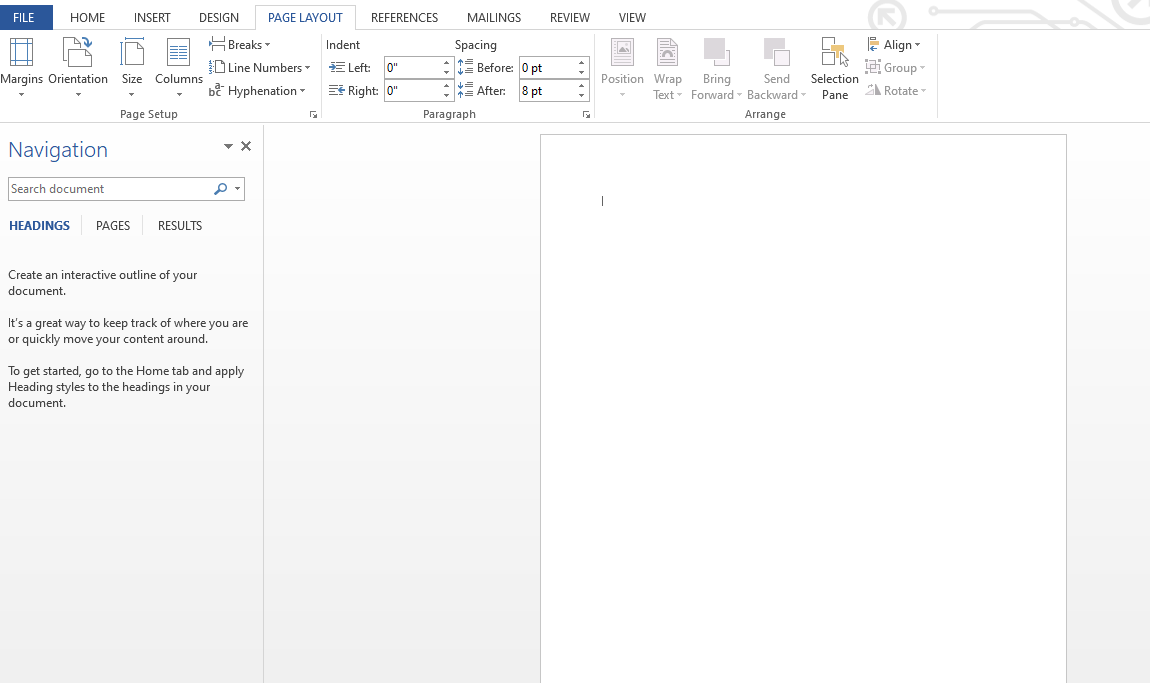This screenshot has height=683, width=1150.
Task: Open the Paragraph dialog launcher
Action: pyautogui.click(x=586, y=114)
